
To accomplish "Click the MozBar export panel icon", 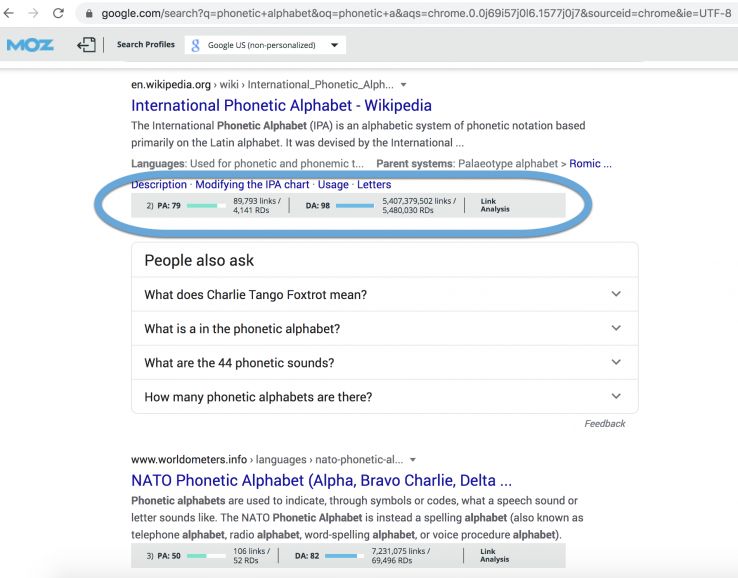I will (85, 45).
